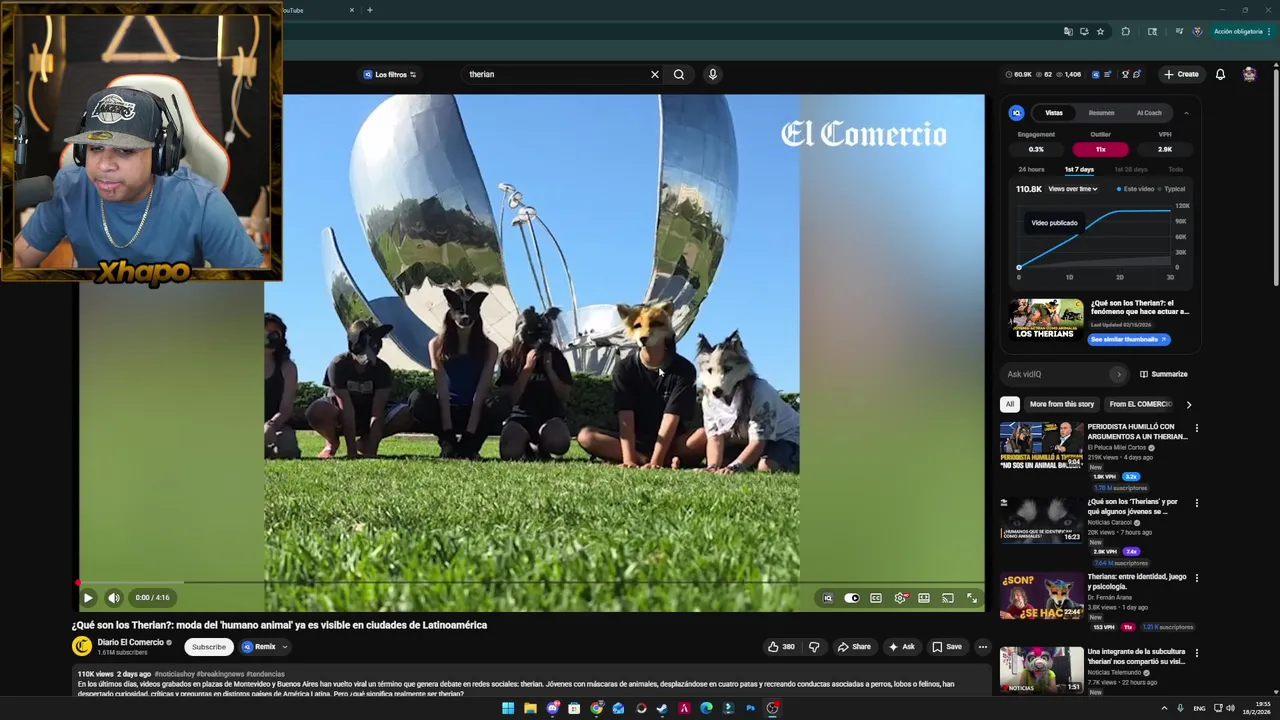
Task: Open Photoshop from the taskbar
Action: [x=750, y=708]
